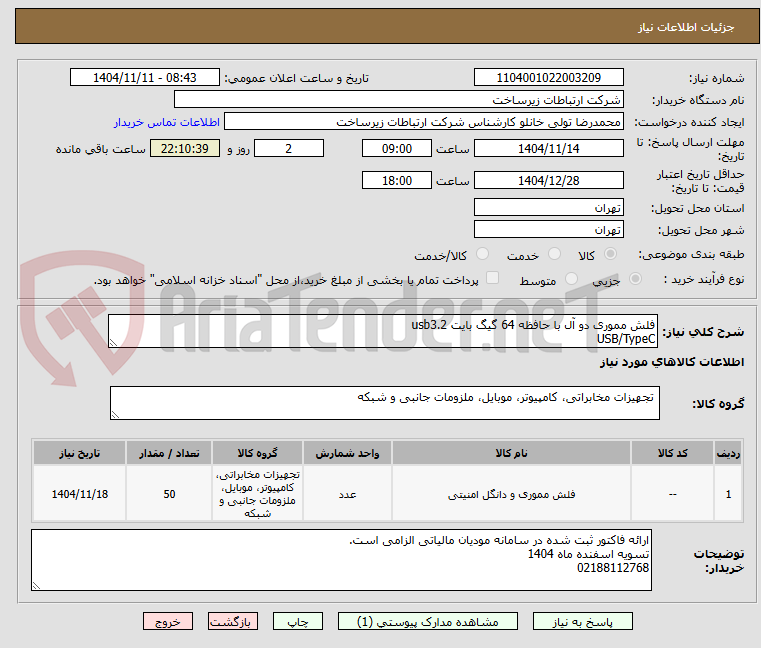Click the countdown timer 22:10:39
Viewport: 761px width, 648px height.
tap(185, 149)
